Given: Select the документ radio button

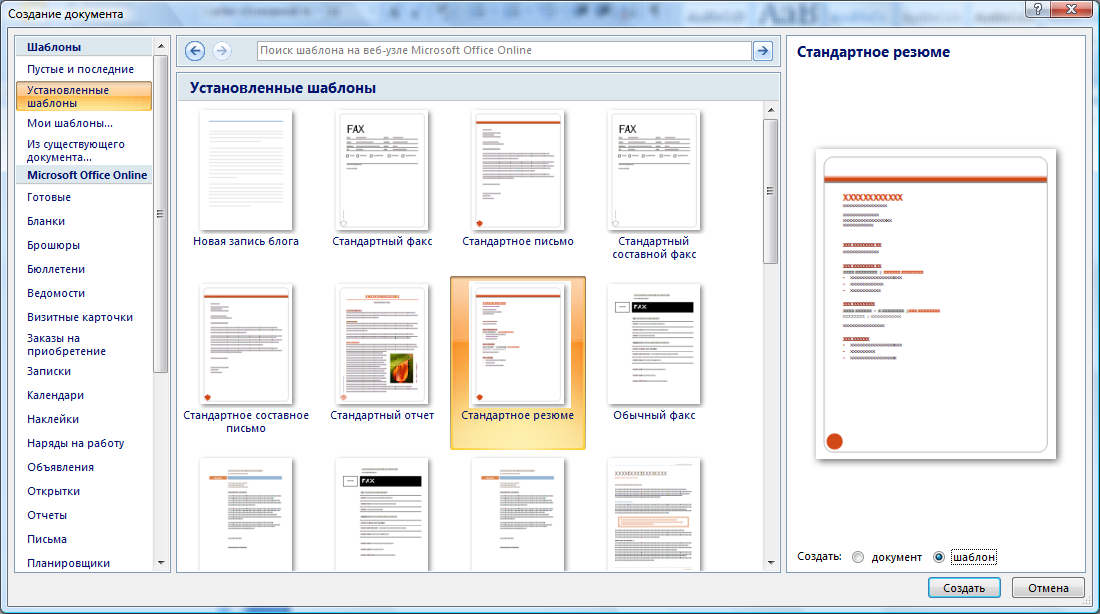Looking at the screenshot, I should click(858, 557).
